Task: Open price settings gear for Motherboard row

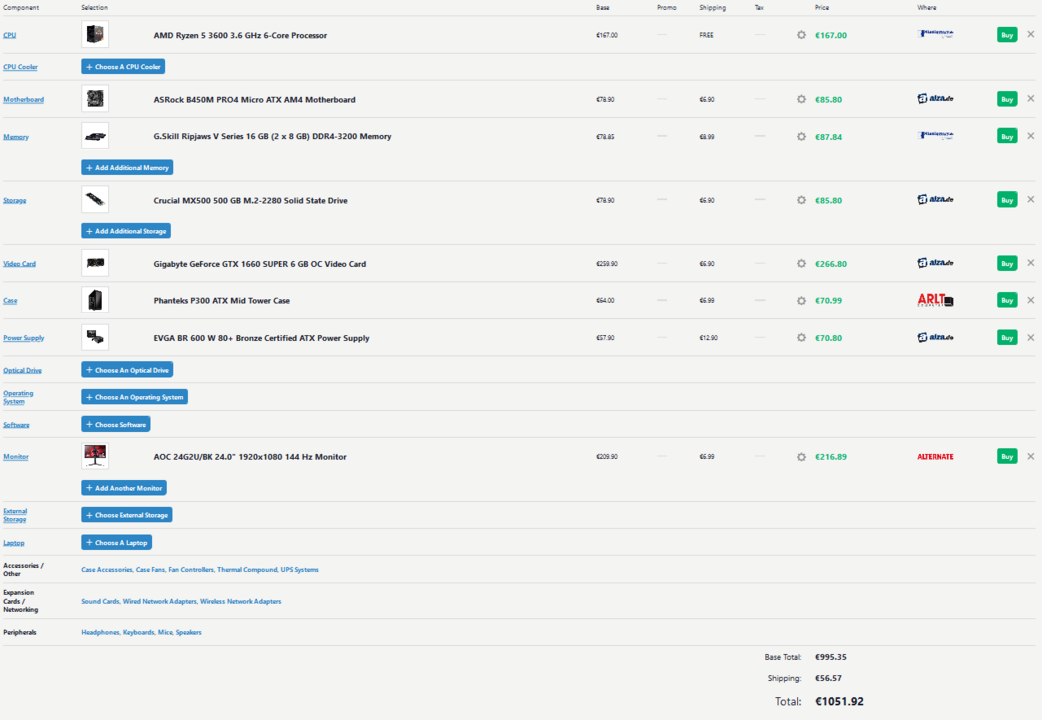Action: tap(801, 99)
